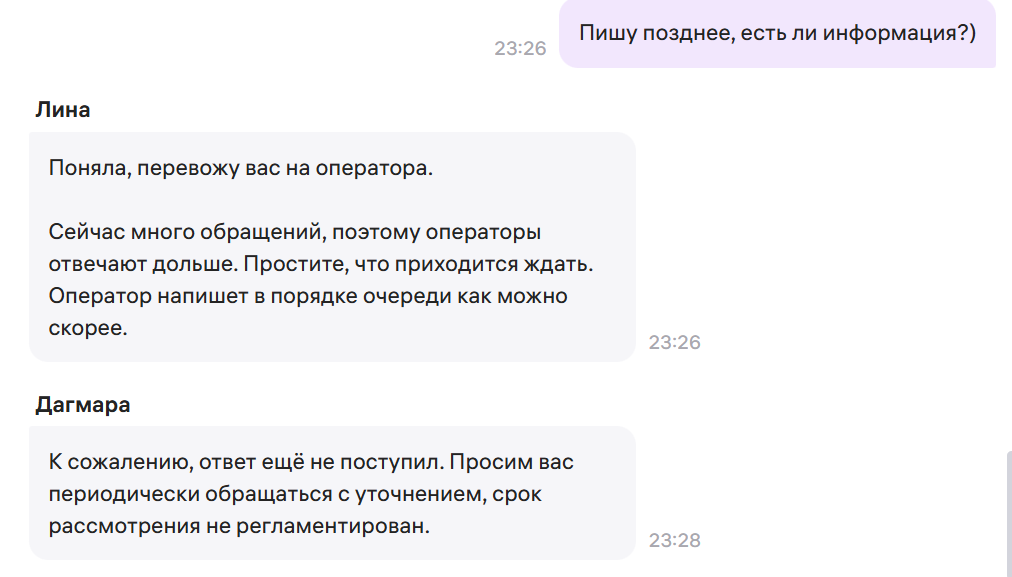The height and width of the screenshot is (577, 1012).
Task: Click the sender name Лина
Action: (x=62, y=110)
